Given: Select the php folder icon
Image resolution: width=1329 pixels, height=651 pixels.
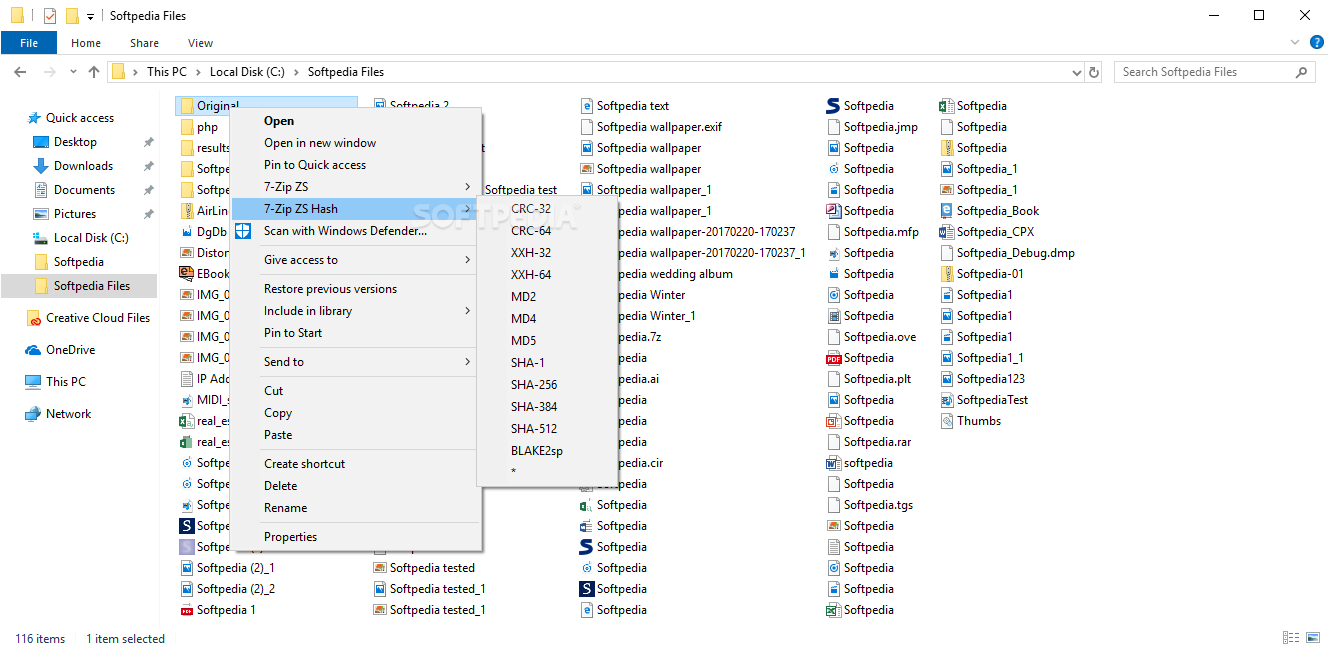Looking at the screenshot, I should (x=187, y=127).
